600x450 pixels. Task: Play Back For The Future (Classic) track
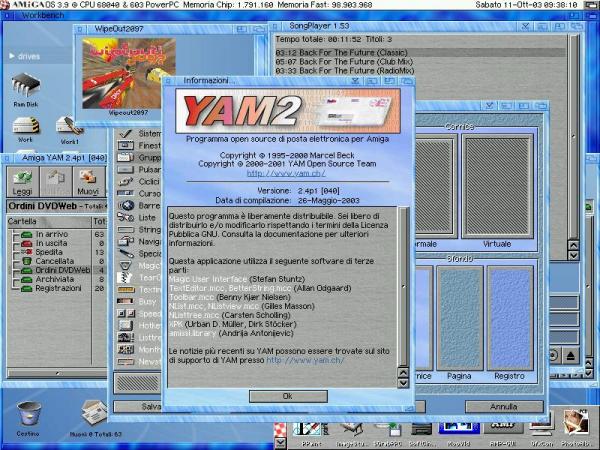(420, 52)
